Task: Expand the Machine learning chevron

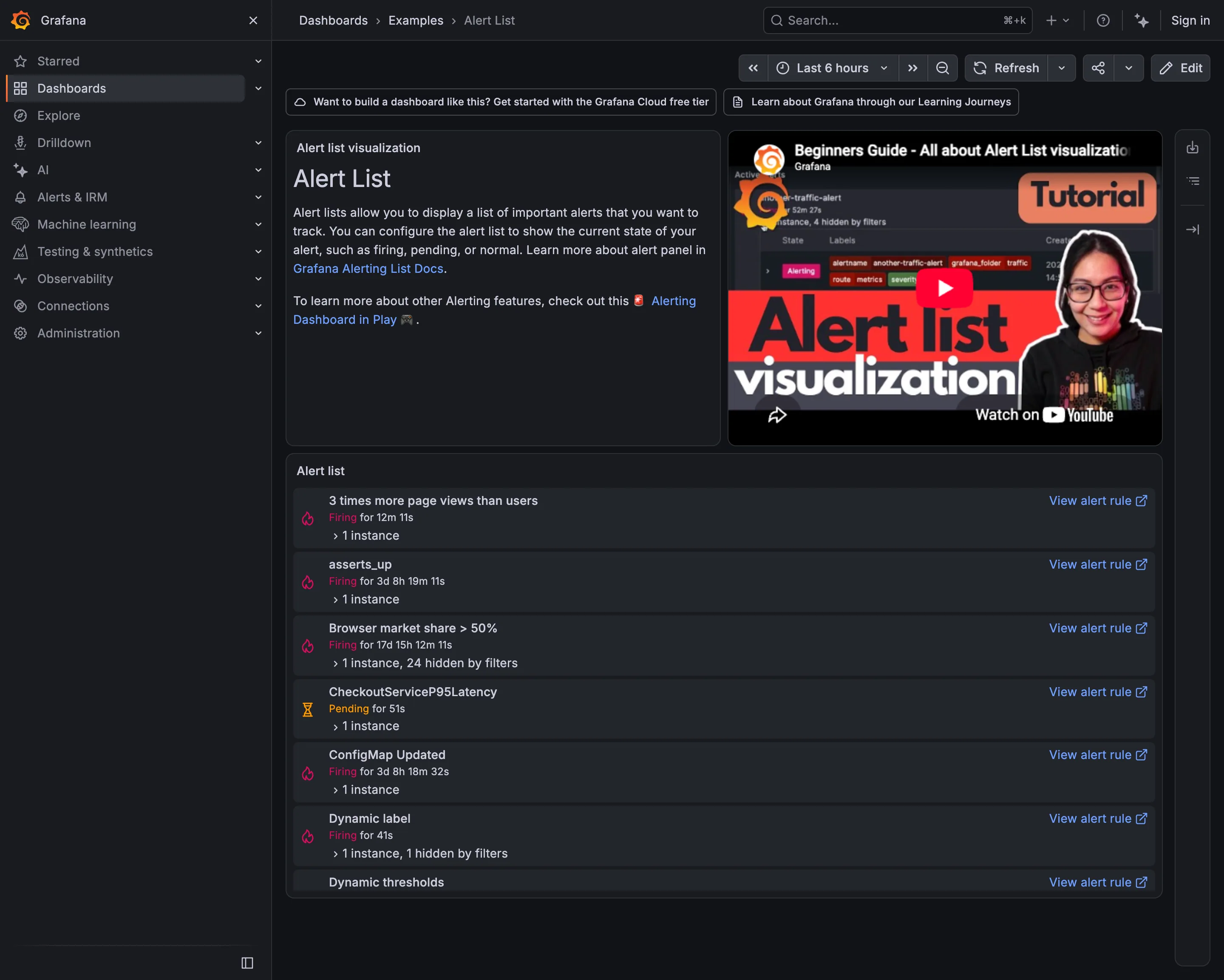Action: (258, 225)
